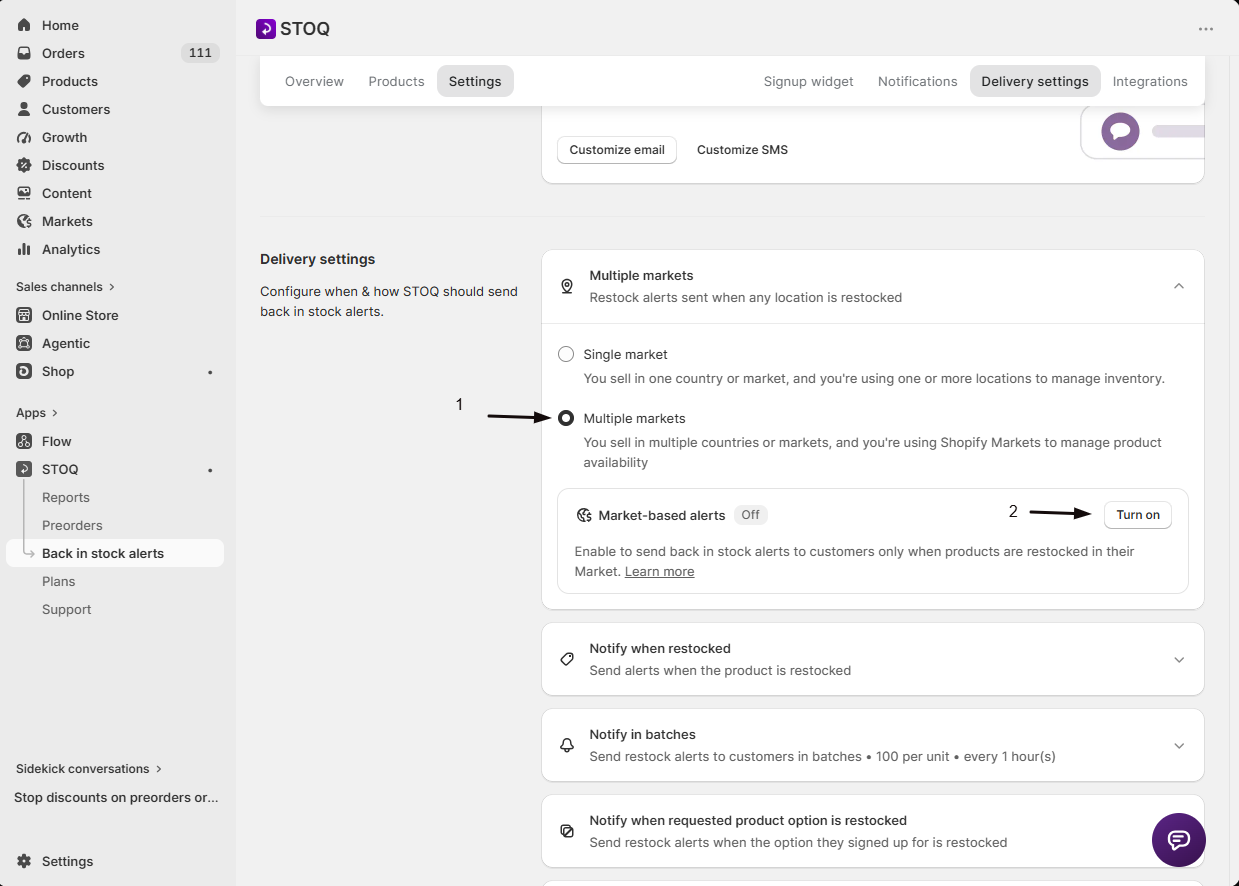The image size is (1239, 886).
Task: Click the Customers person icon
Action: pyautogui.click(x=24, y=109)
